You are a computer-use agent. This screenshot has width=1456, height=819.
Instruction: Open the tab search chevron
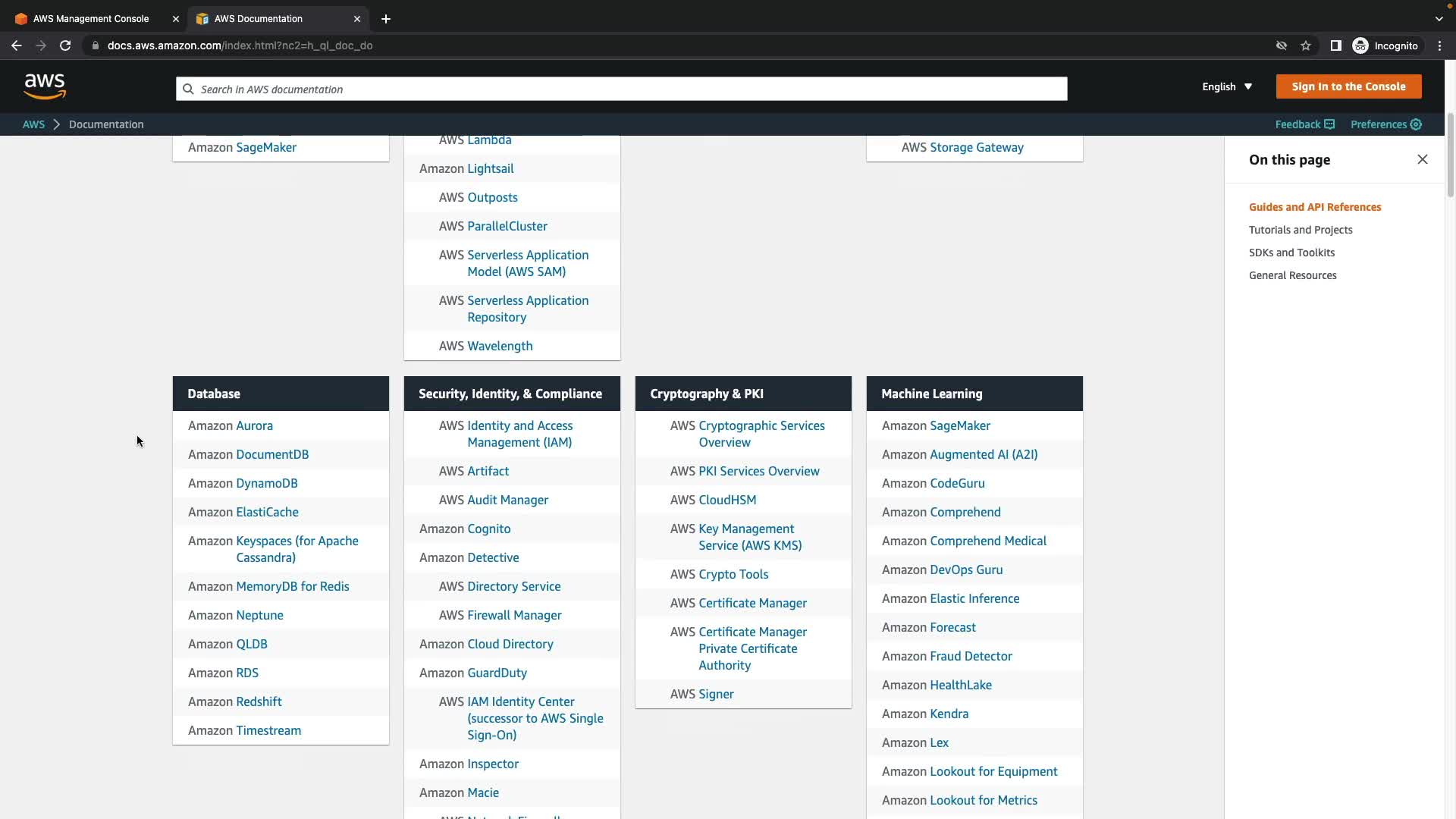click(x=1439, y=18)
